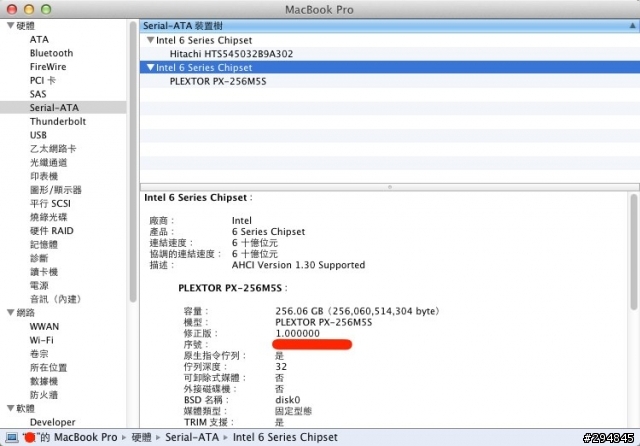
Task: Click the sidebar vertical scrollbar
Action: [133, 162]
